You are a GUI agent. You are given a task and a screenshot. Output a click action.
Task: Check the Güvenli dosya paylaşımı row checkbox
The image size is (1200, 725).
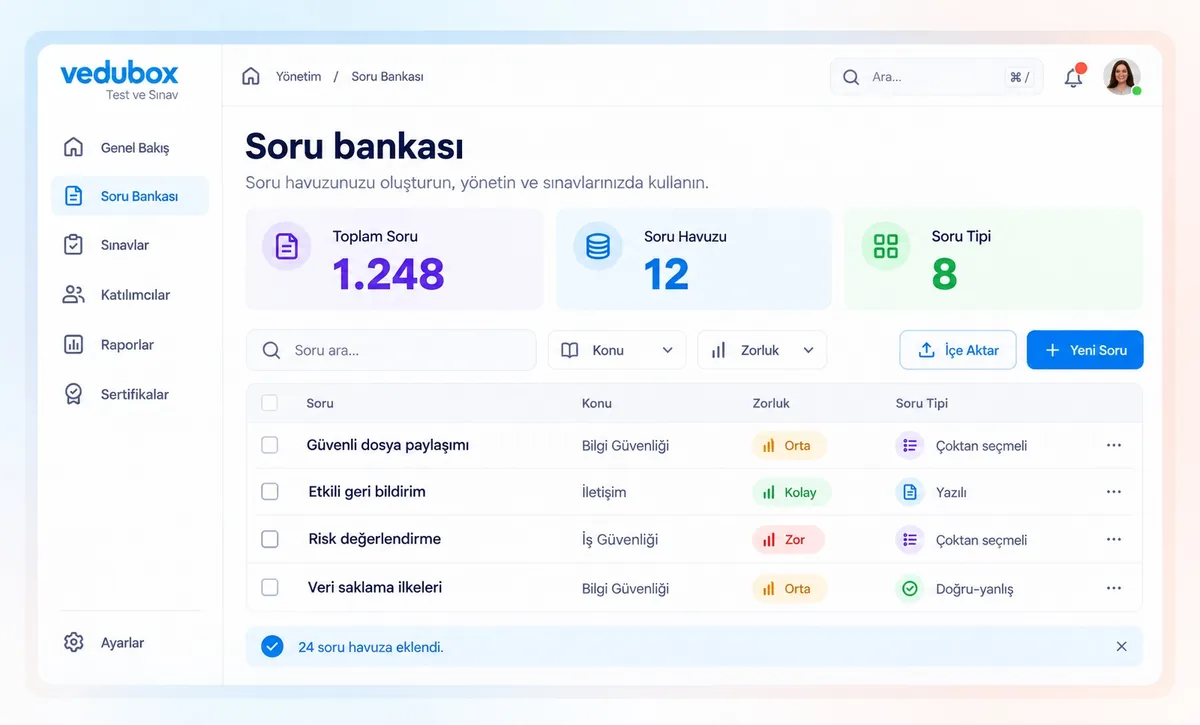coord(270,446)
